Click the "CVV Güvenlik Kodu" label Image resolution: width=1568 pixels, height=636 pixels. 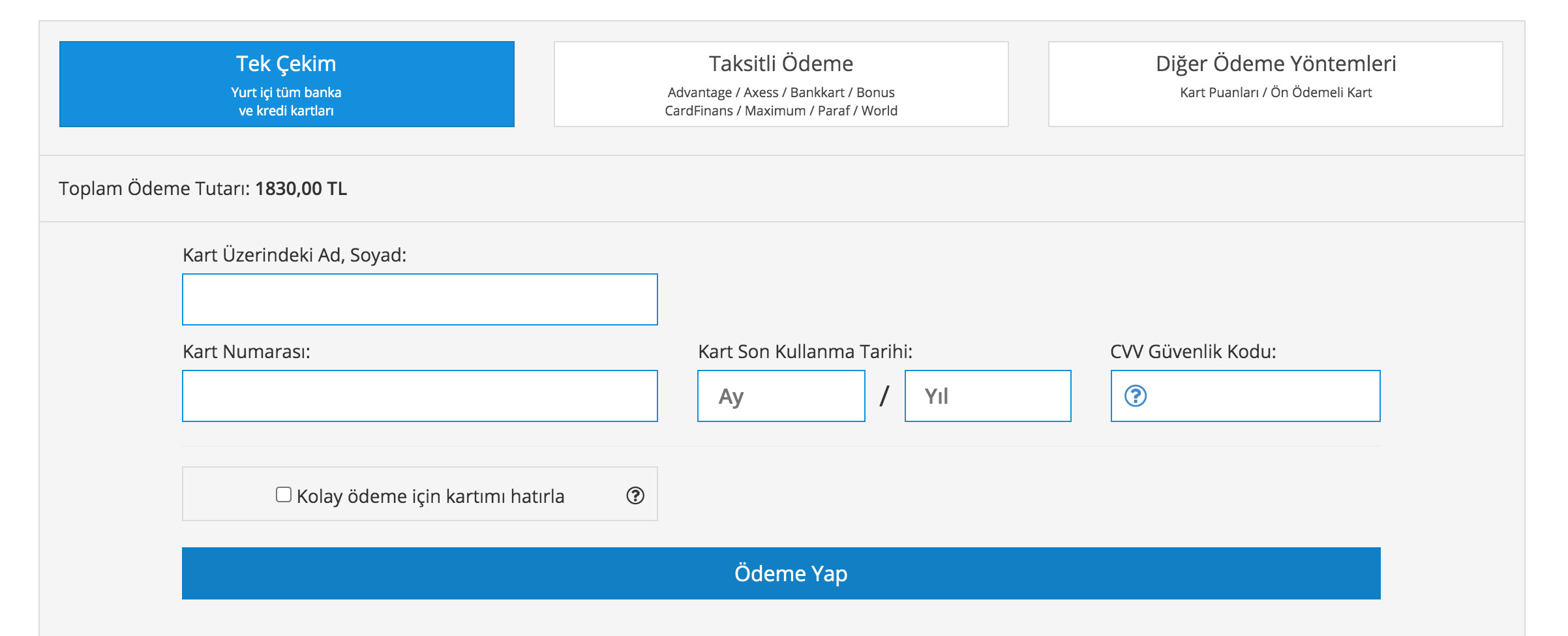pyautogui.click(x=1193, y=352)
